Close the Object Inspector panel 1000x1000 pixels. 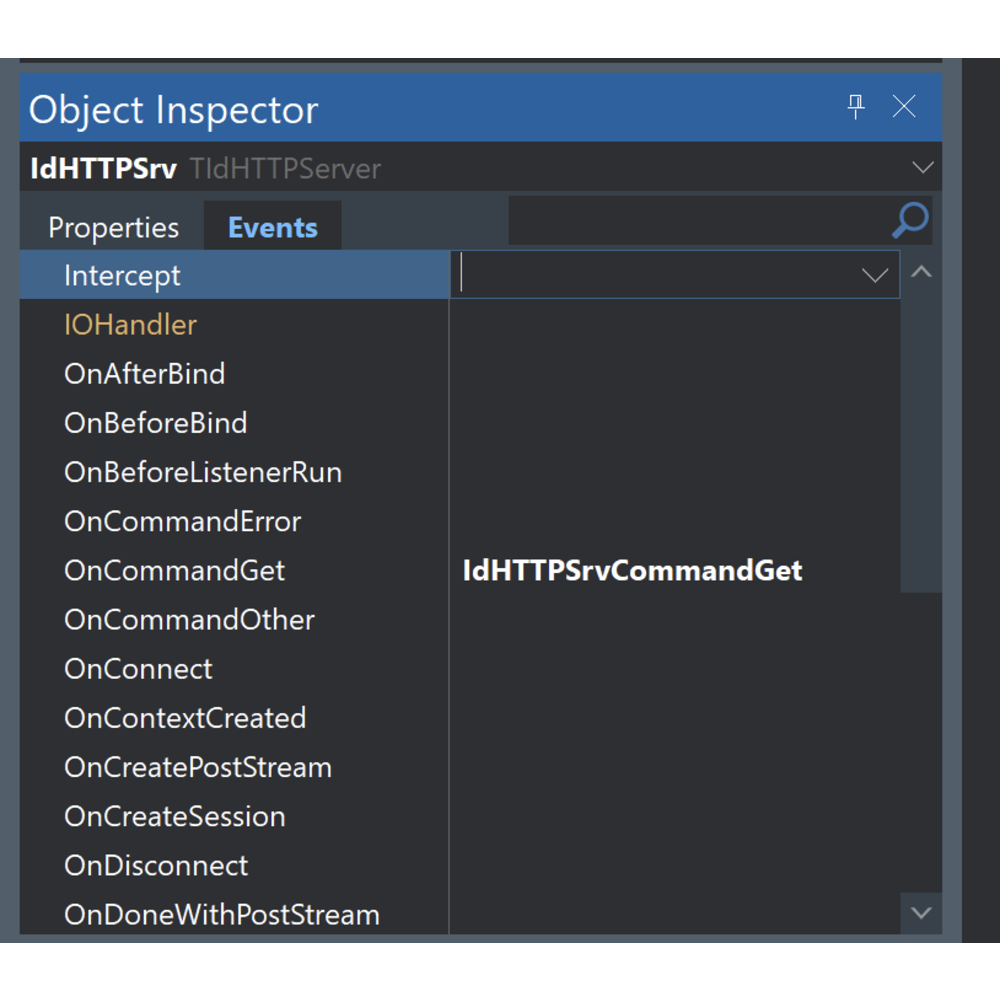coord(904,107)
